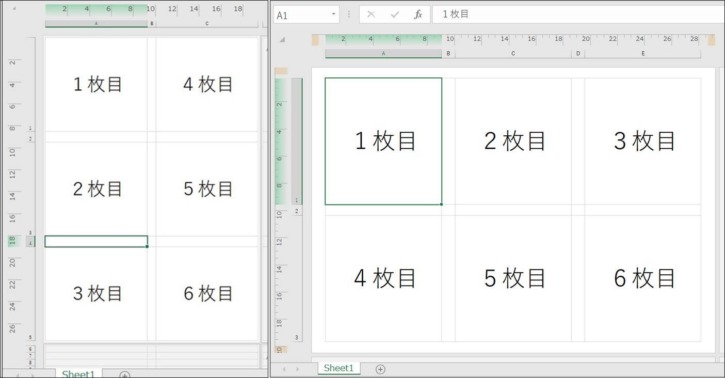Image resolution: width=725 pixels, height=378 pixels.
Task: Click selected empty cell A4, left window
Action: (x=96, y=242)
